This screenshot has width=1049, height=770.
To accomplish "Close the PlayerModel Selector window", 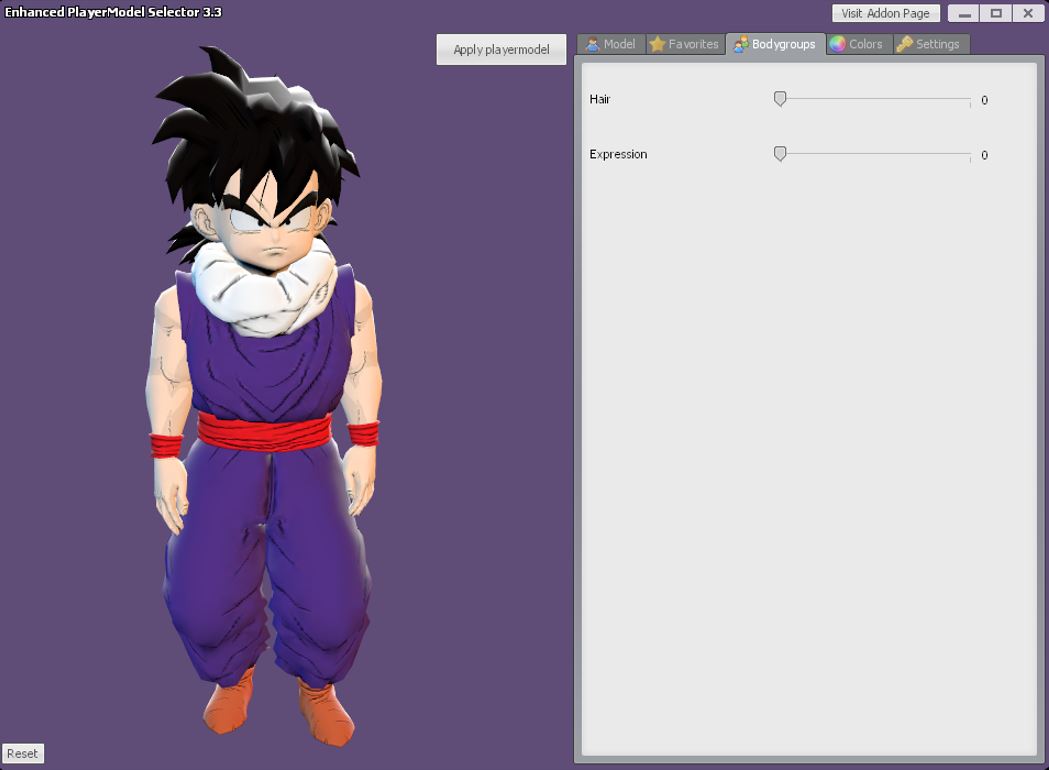I will coord(1028,13).
